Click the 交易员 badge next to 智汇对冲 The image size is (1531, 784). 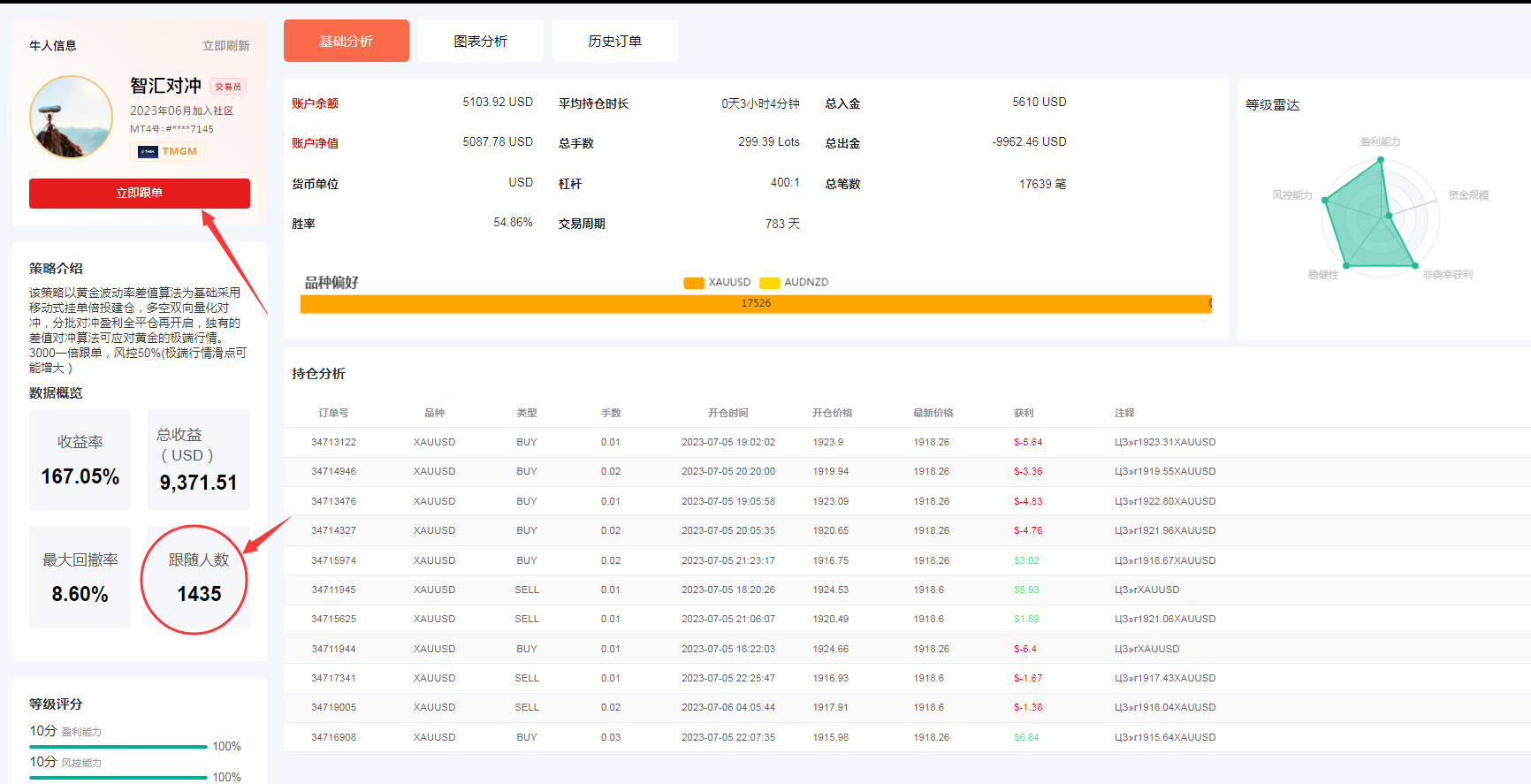(x=228, y=87)
